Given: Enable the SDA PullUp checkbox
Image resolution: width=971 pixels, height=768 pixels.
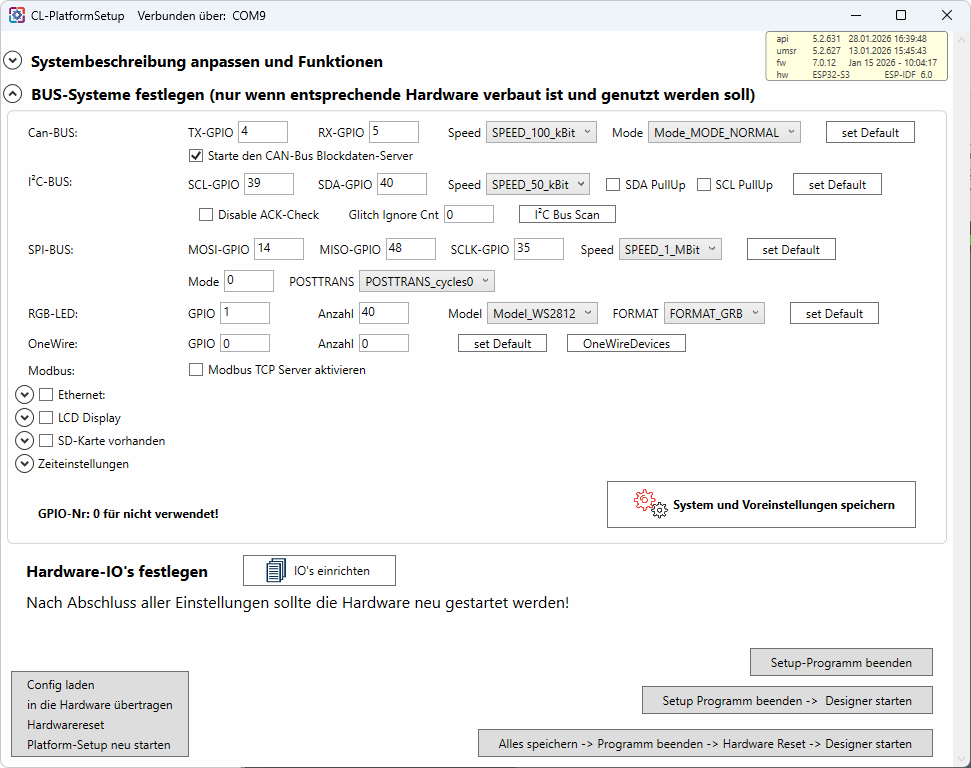Looking at the screenshot, I should pos(614,185).
